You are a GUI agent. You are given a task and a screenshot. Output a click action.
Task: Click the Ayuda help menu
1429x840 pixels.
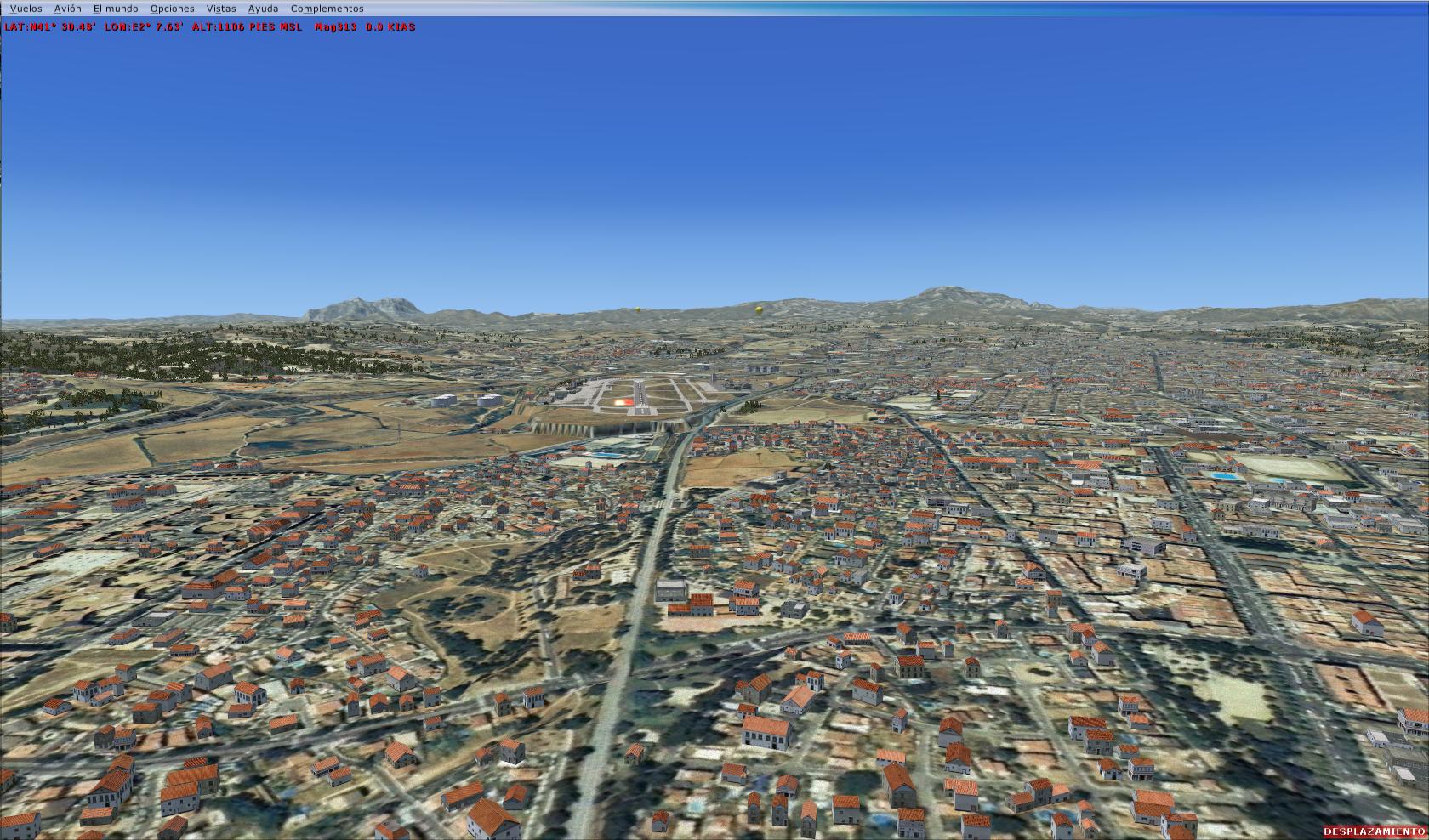point(263,9)
